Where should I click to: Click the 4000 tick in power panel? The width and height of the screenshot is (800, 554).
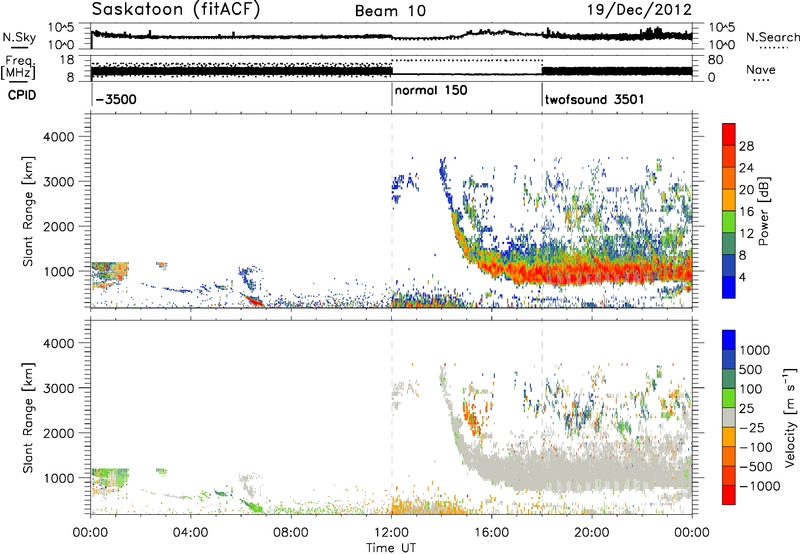pos(58,137)
